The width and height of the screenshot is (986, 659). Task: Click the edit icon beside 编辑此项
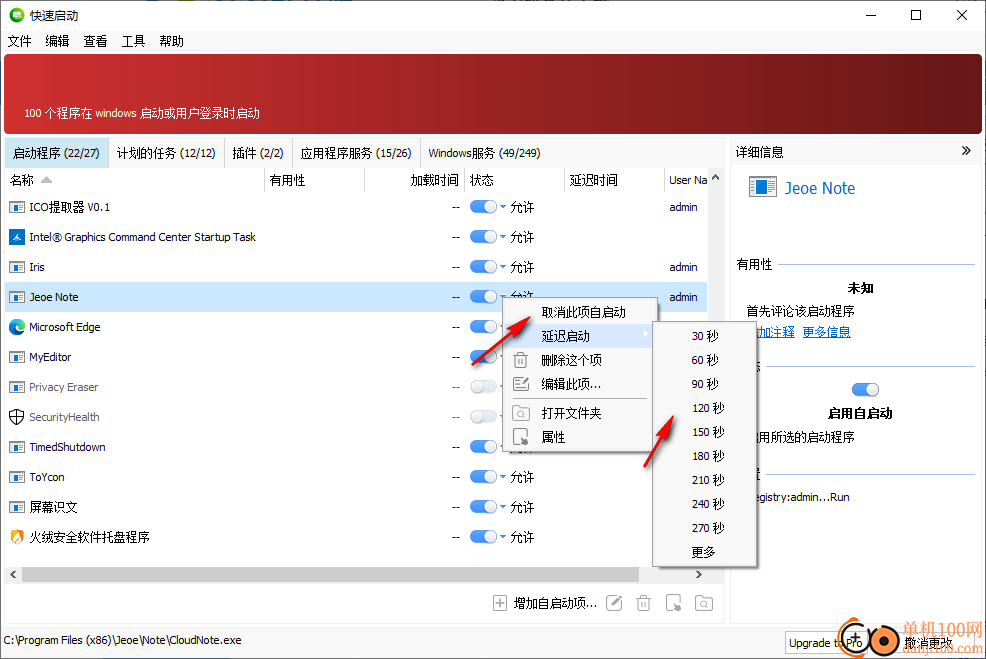(x=521, y=384)
